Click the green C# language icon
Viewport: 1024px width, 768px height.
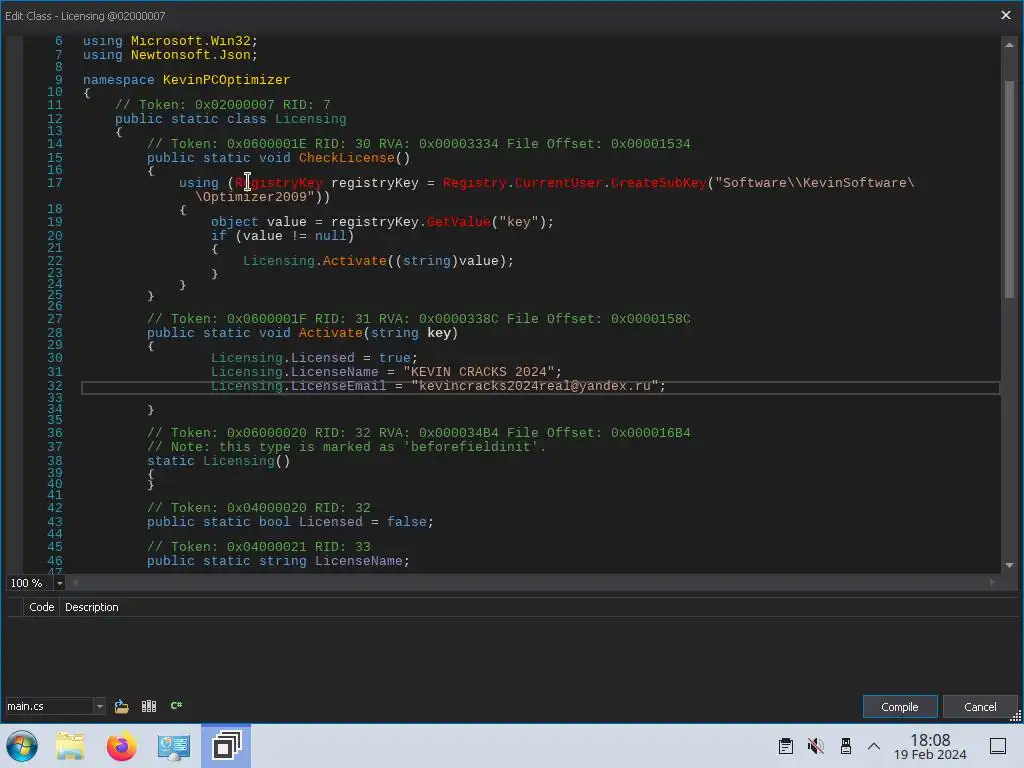[x=176, y=706]
